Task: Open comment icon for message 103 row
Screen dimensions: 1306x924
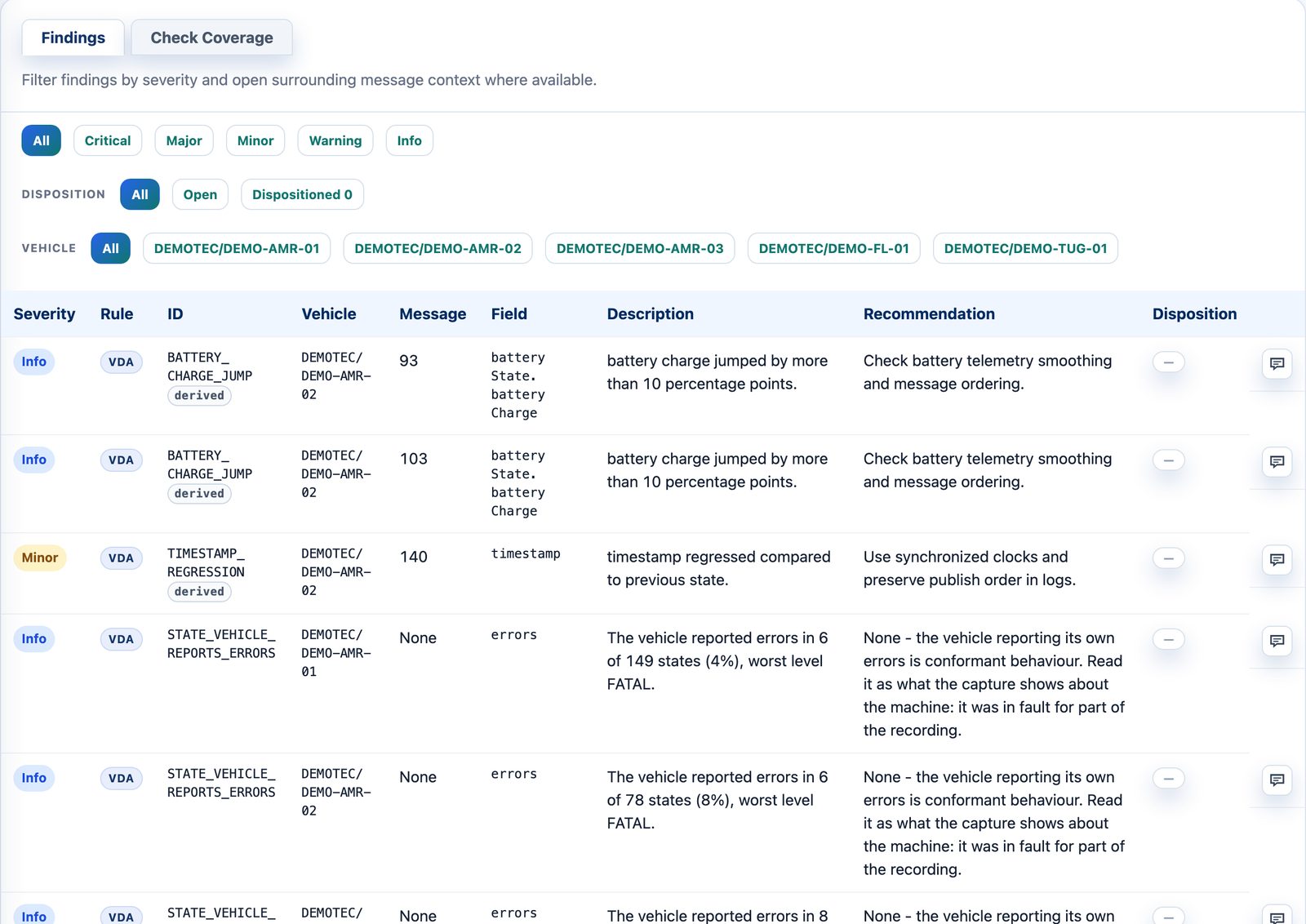Action: click(1277, 461)
